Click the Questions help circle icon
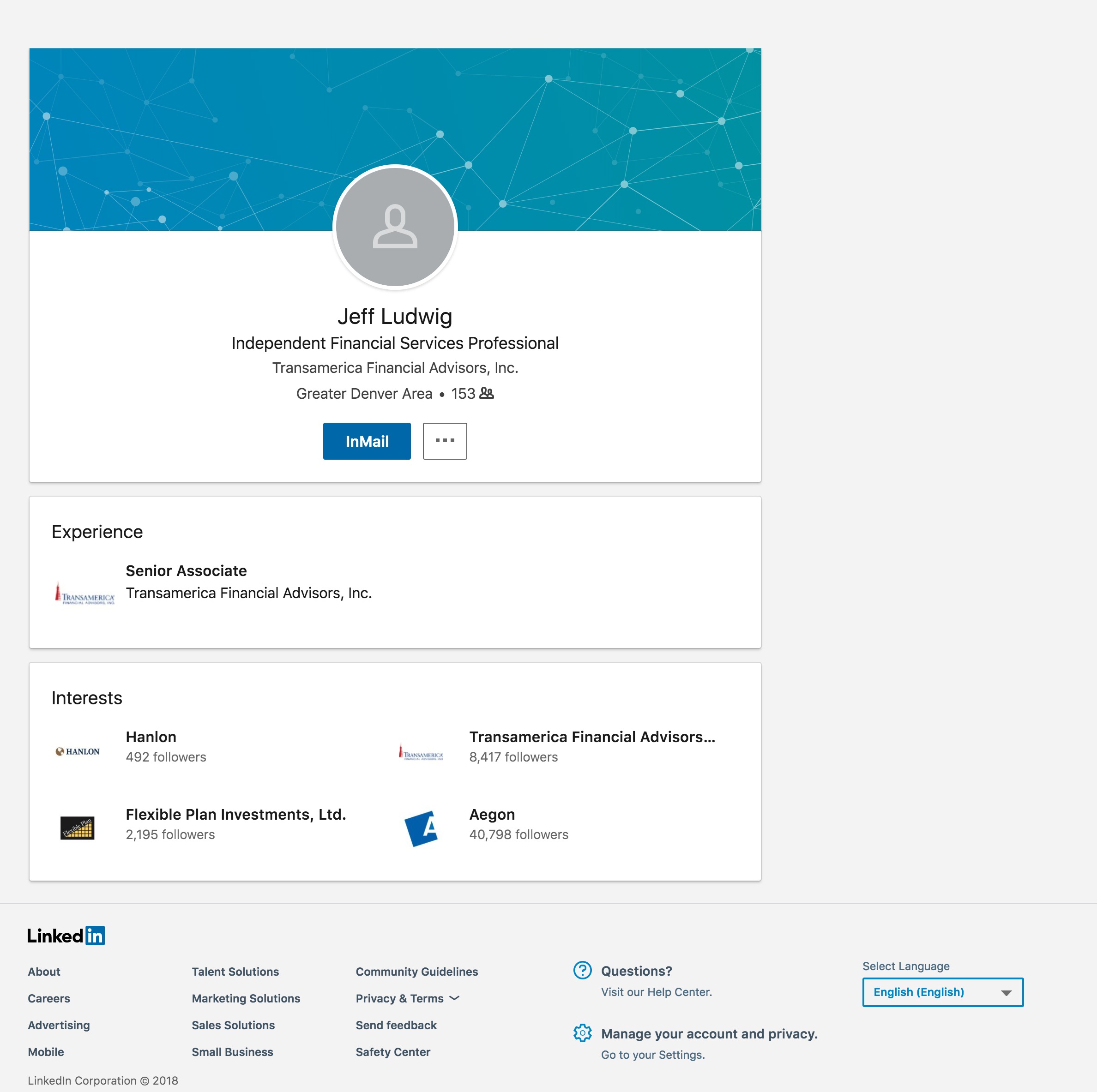 pyautogui.click(x=582, y=971)
